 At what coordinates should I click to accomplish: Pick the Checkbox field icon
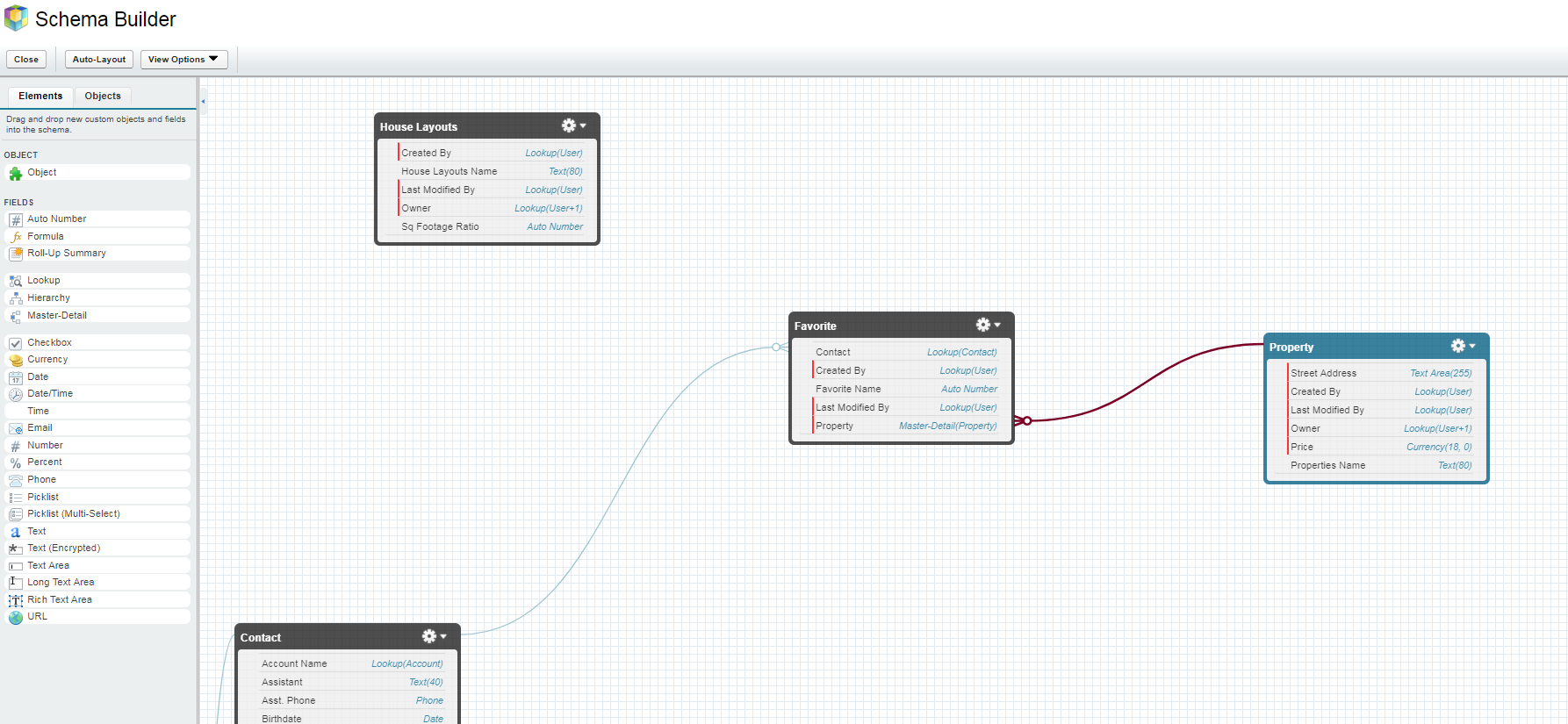(x=15, y=343)
